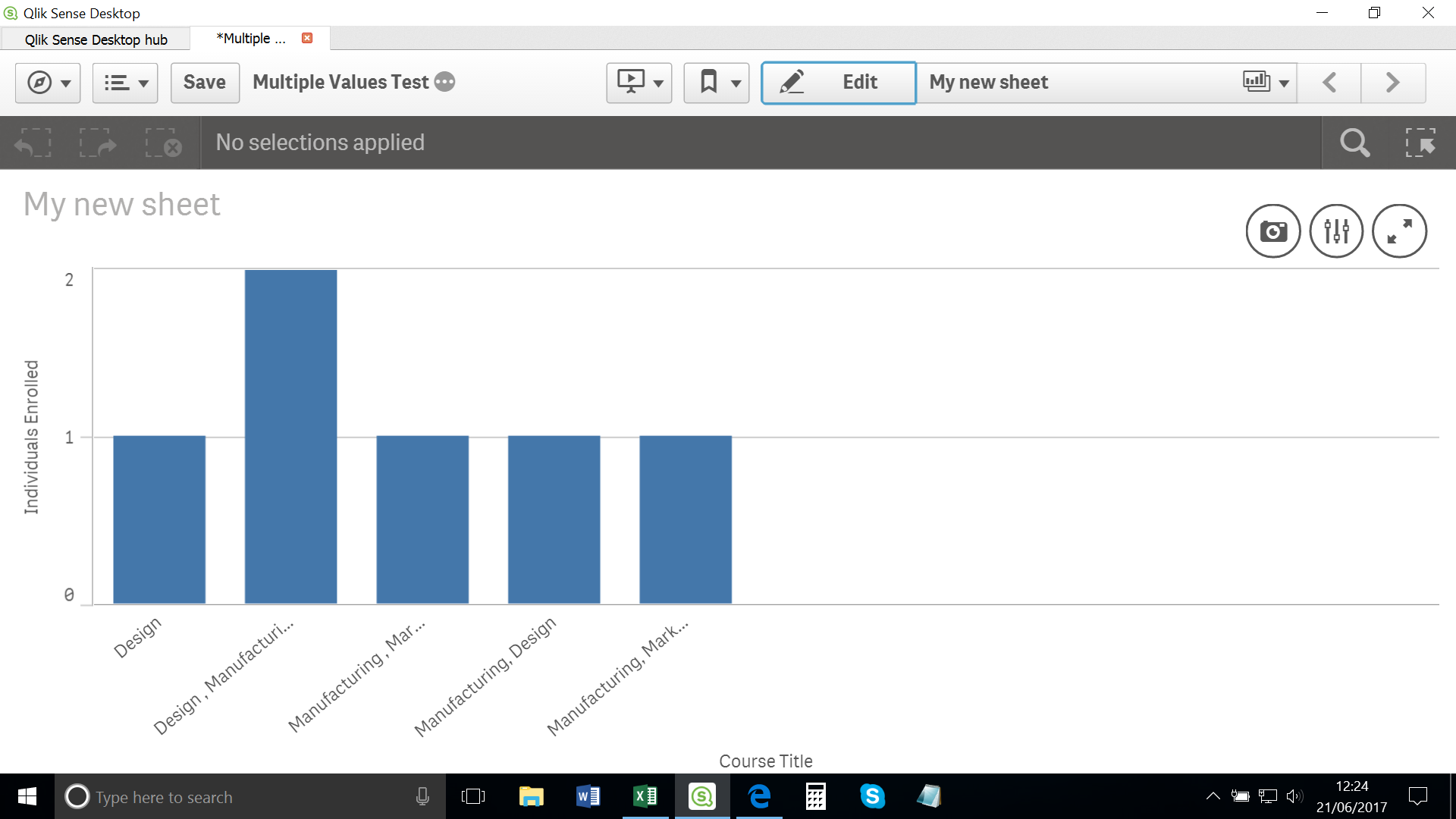Show app info via ellipsis icon
The width and height of the screenshot is (1456, 819).
(445, 82)
